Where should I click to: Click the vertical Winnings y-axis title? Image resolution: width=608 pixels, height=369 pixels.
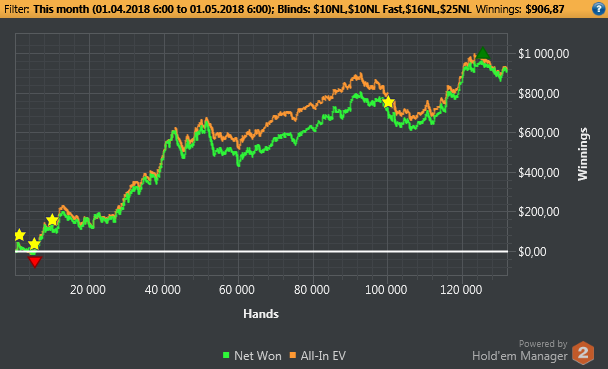coord(583,154)
